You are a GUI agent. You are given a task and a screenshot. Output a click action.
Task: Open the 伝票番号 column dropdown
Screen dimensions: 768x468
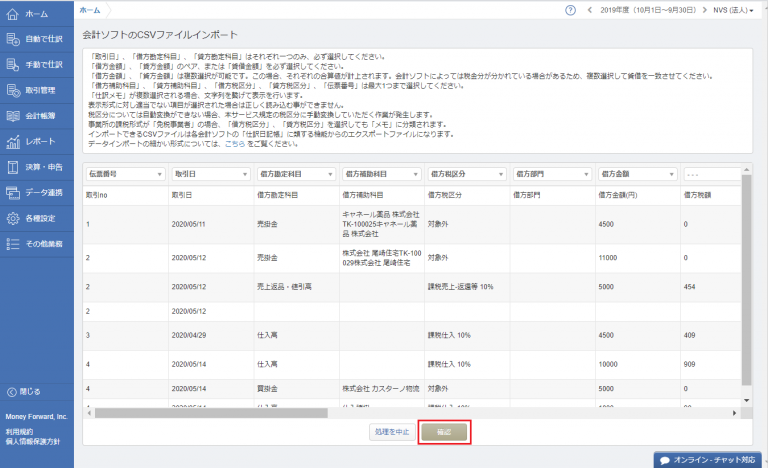[x=125, y=174]
